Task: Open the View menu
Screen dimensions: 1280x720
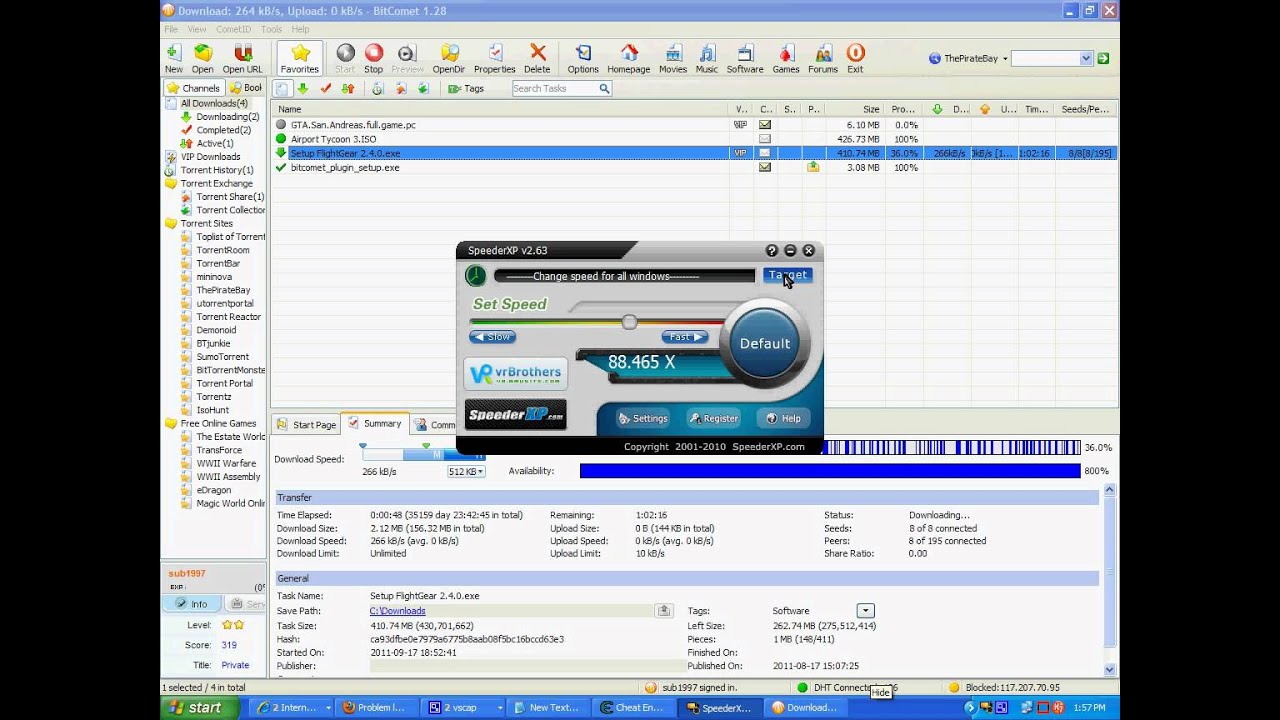Action: tap(197, 29)
